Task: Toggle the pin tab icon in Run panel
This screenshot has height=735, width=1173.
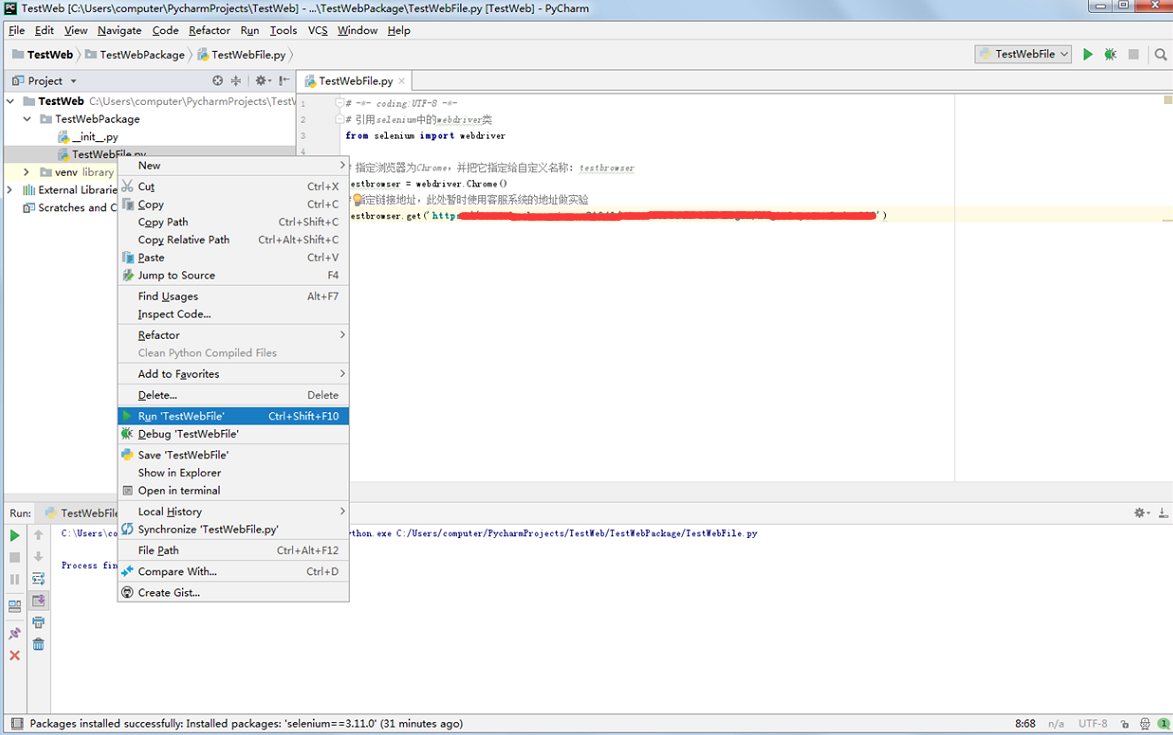Action: 15,633
